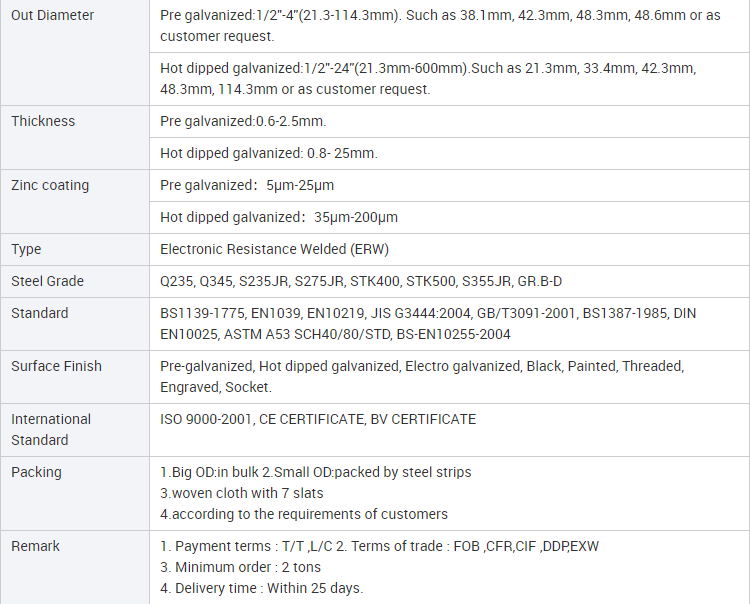750x604 pixels.
Task: Click the "International Standard" row label
Action: 51,429
